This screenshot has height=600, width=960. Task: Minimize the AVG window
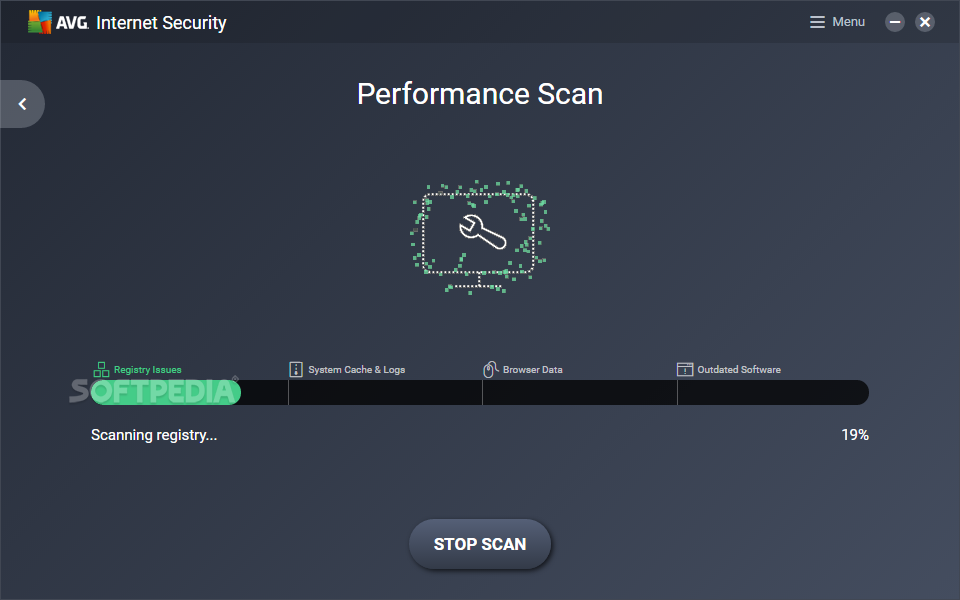894,22
